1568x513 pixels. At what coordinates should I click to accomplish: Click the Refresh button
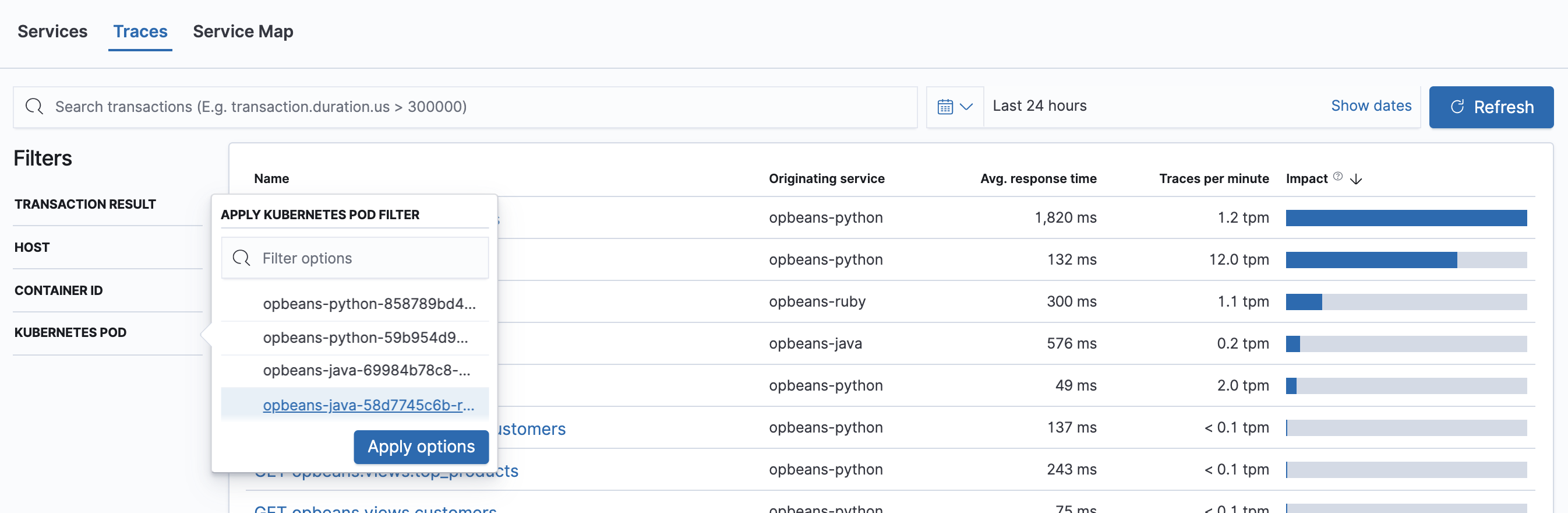[x=1491, y=107]
